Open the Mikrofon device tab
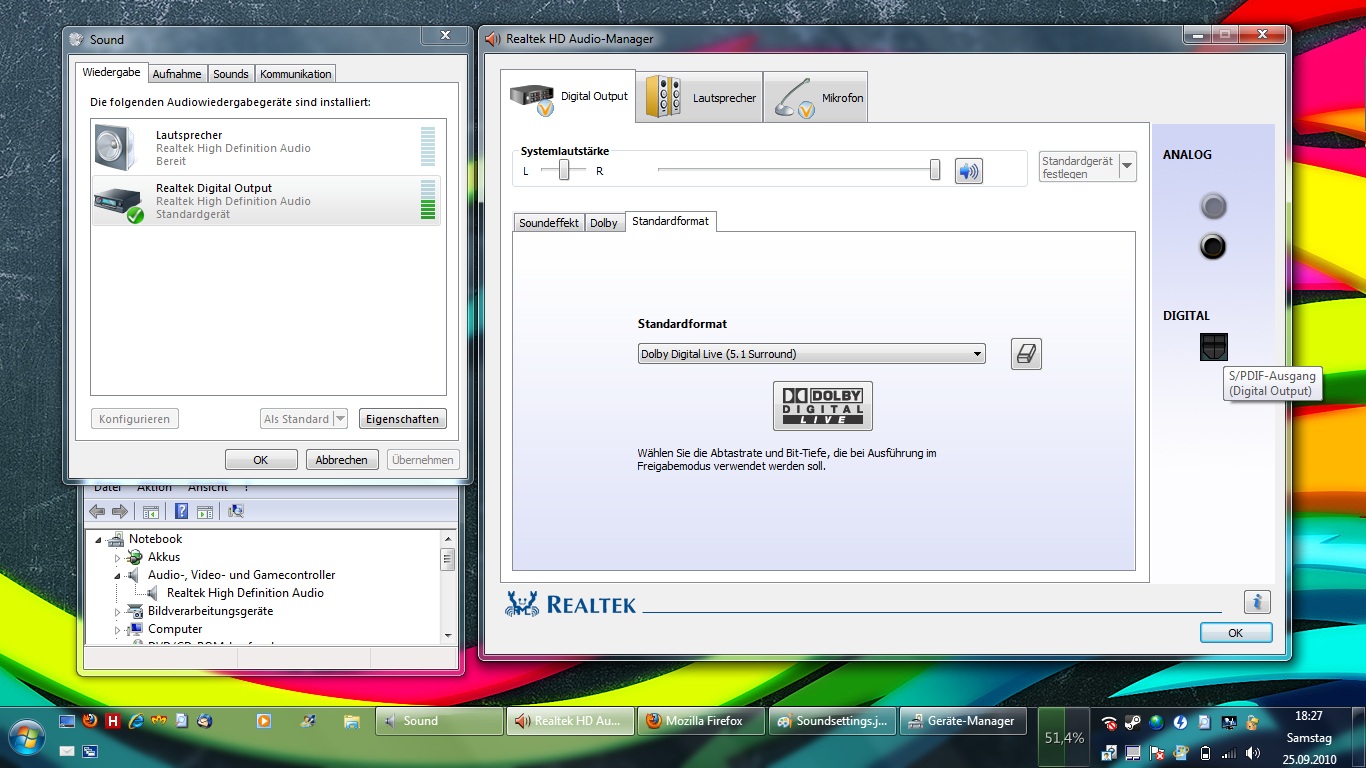This screenshot has height=768, width=1366. 815,97
